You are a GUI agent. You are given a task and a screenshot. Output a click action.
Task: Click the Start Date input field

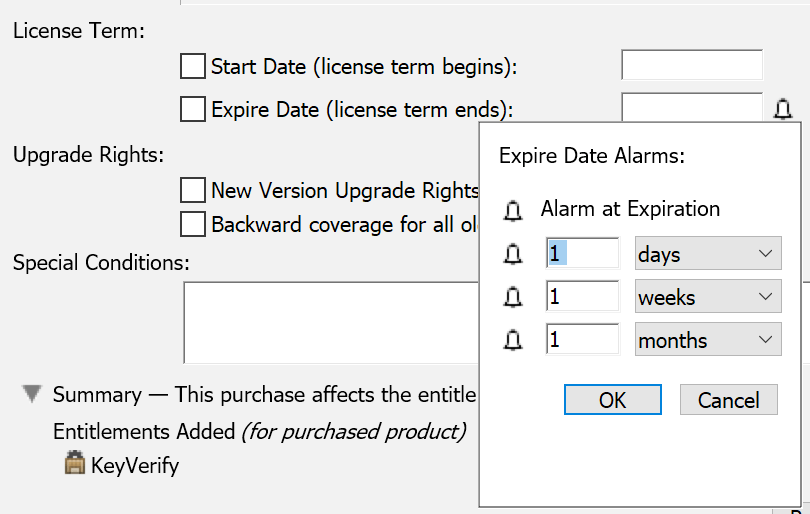click(691, 65)
